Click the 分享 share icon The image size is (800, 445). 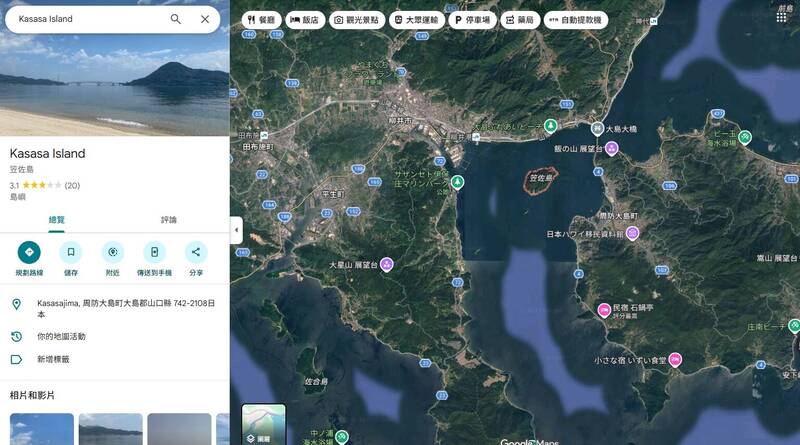(x=196, y=252)
